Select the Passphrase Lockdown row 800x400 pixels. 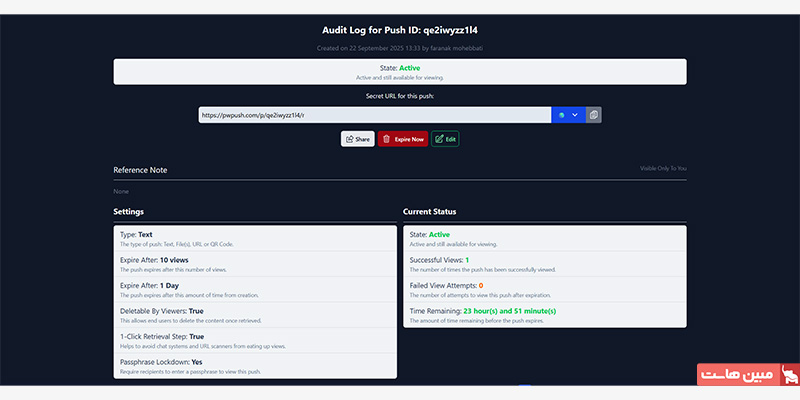255,365
